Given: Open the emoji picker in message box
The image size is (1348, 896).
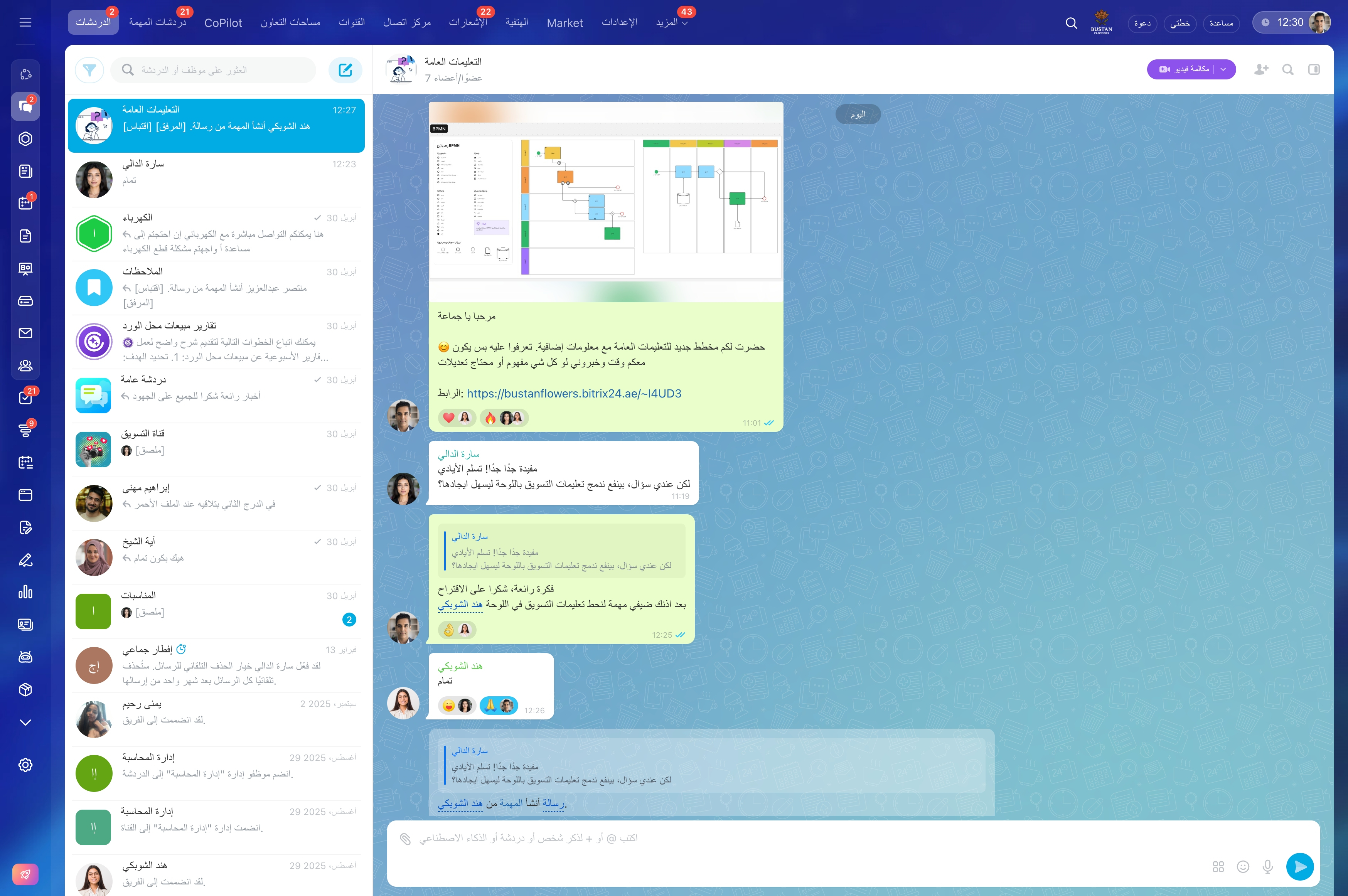Looking at the screenshot, I should (1243, 866).
